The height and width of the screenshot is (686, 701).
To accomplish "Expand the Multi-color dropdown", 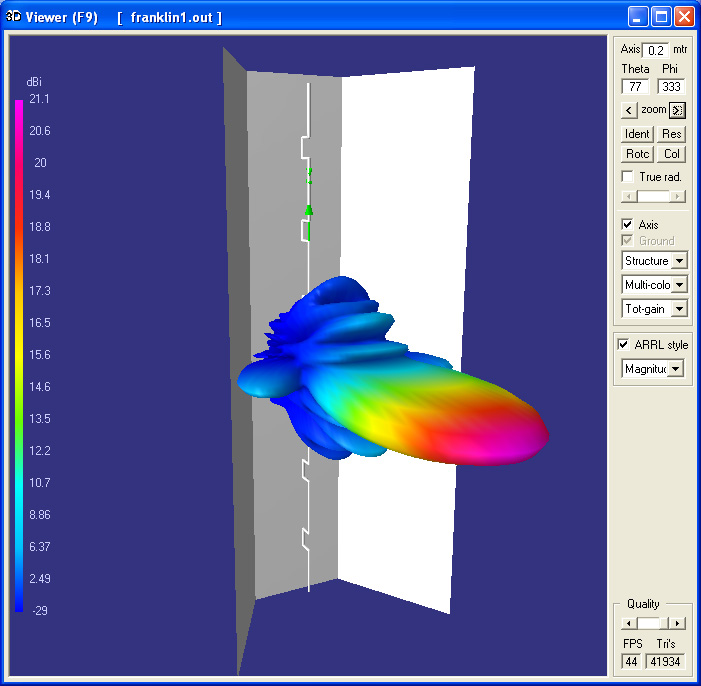I will (679, 284).
